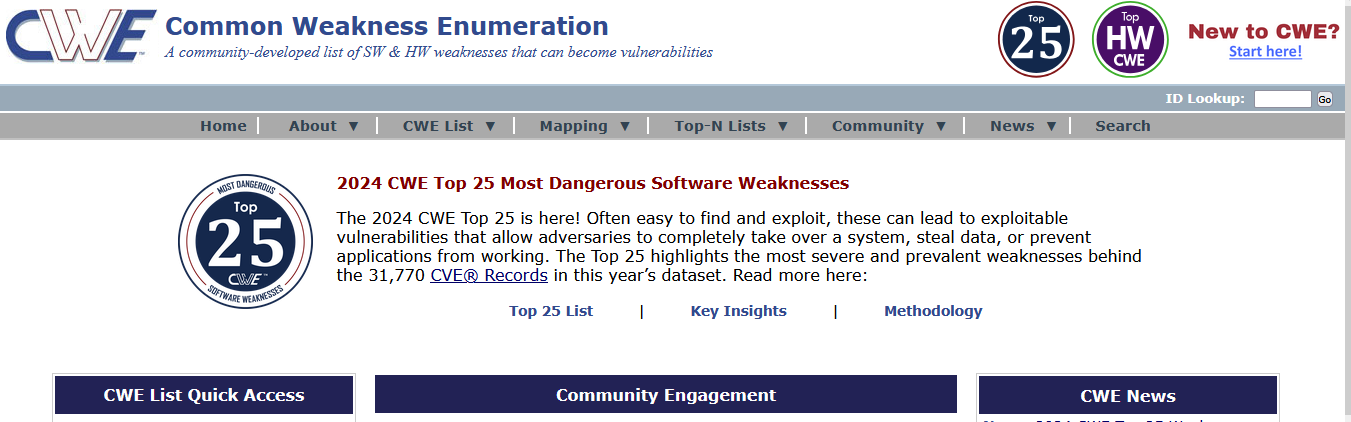Click the Common Weakness Enumeration title
The width and height of the screenshot is (1351, 422).
(x=387, y=26)
